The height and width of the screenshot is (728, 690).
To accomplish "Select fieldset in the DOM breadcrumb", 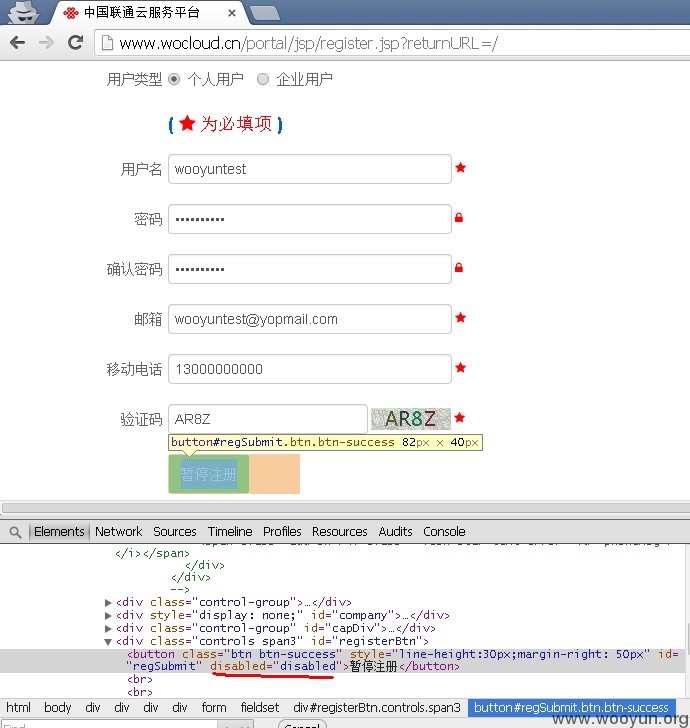I will point(260,708).
